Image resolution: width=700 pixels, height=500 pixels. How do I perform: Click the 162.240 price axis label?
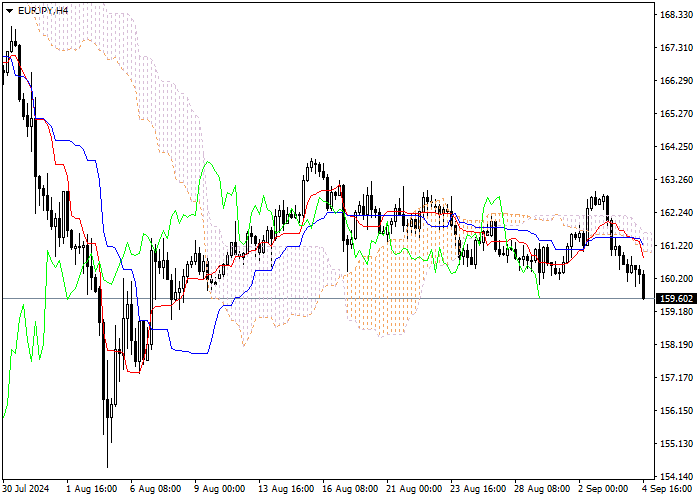676,213
